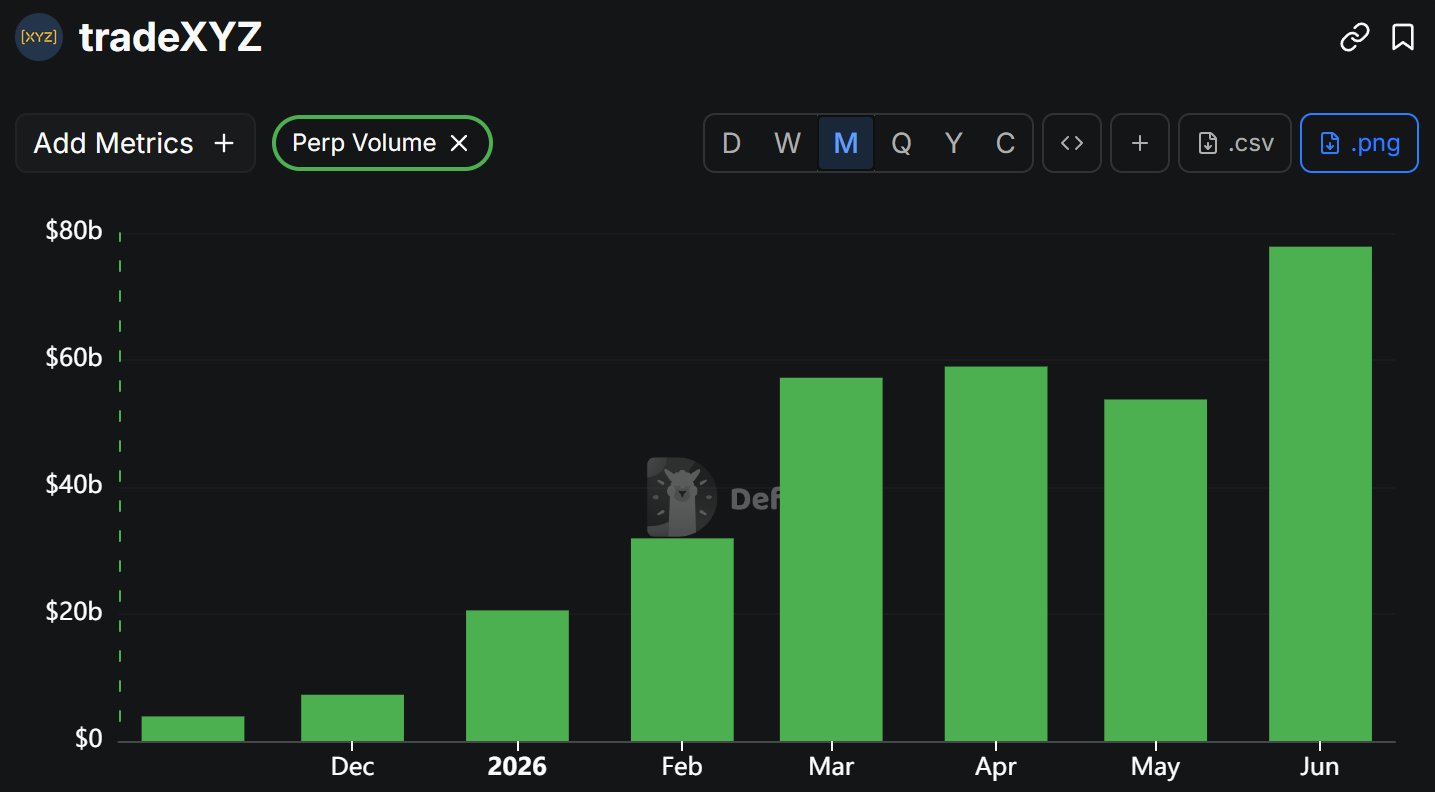Click the April volume bar
This screenshot has height=792, width=1435.
(x=996, y=554)
